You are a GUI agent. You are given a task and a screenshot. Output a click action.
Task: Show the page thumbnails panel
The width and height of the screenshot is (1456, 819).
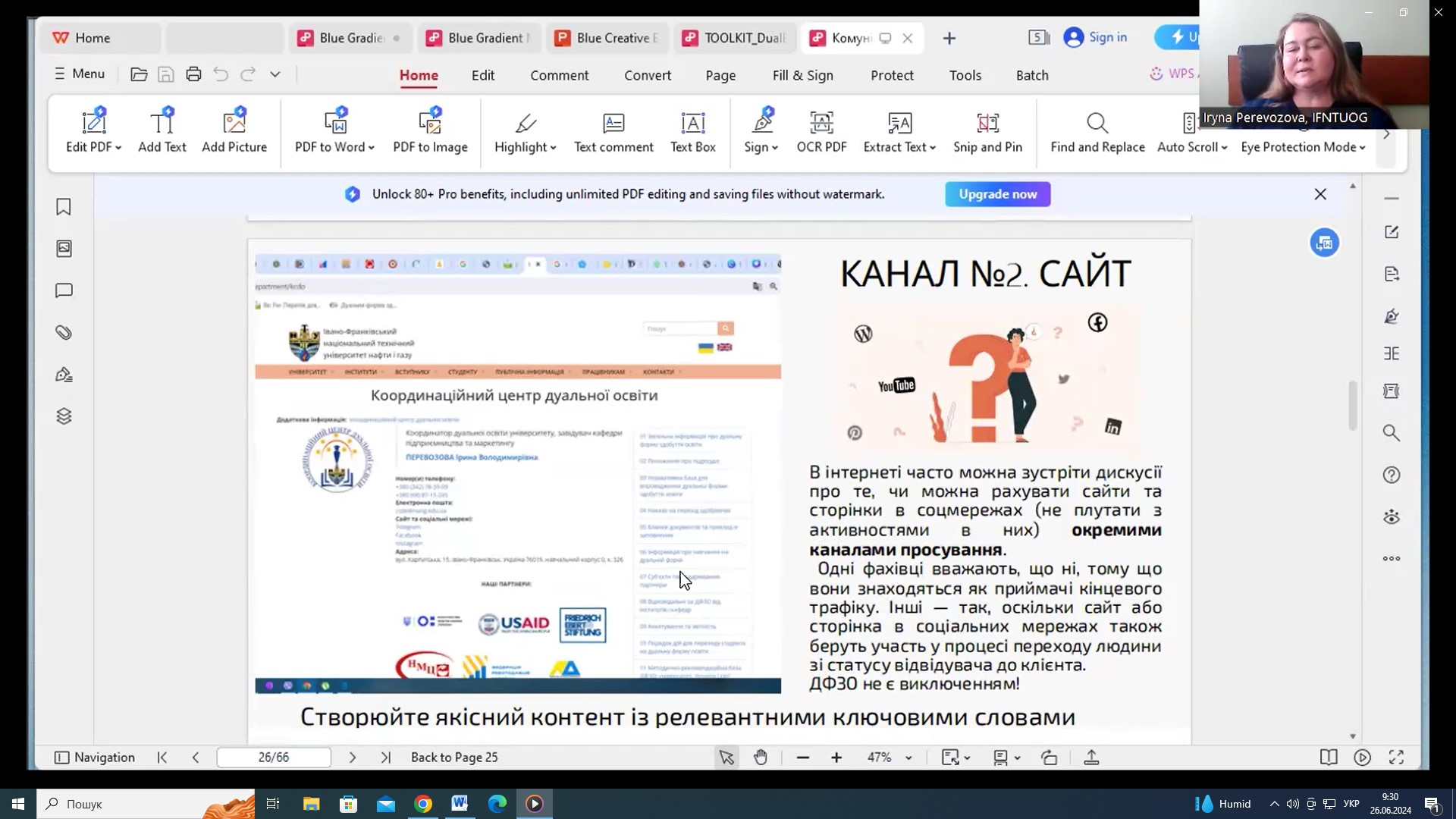64,249
